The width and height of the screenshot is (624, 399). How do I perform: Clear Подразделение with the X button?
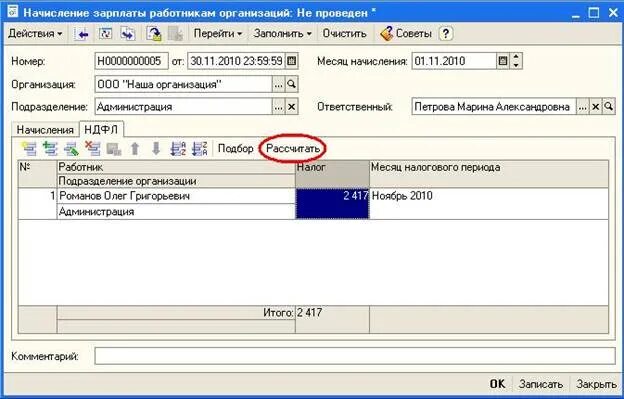pos(292,107)
